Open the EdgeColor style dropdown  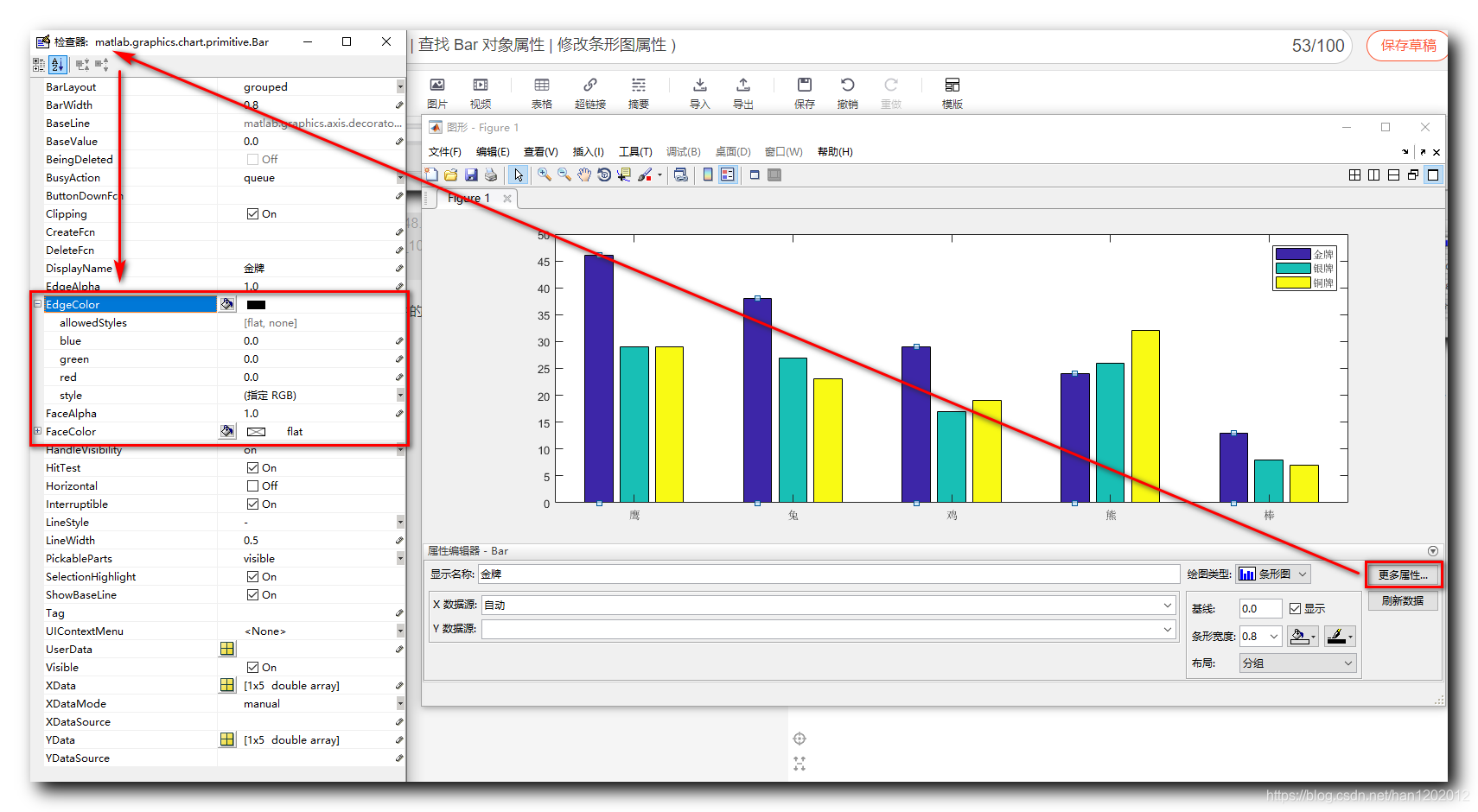click(400, 395)
